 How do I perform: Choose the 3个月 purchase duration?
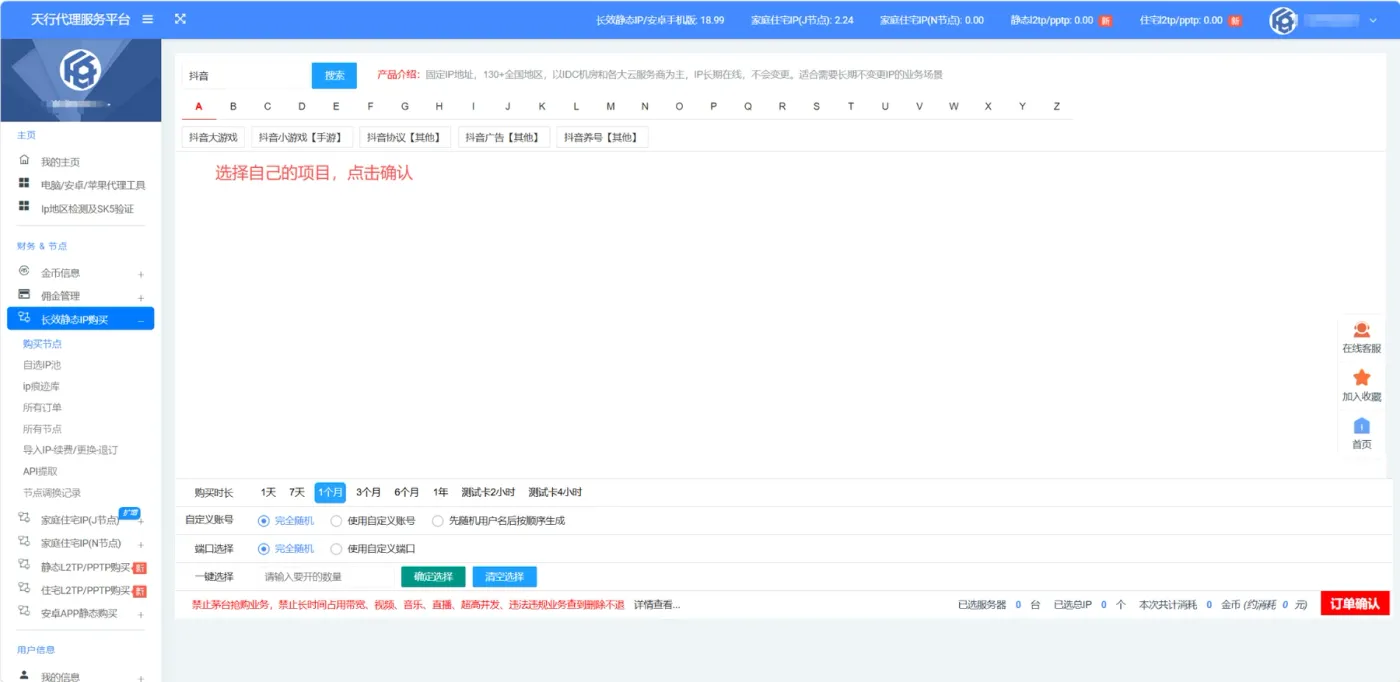[x=368, y=492]
